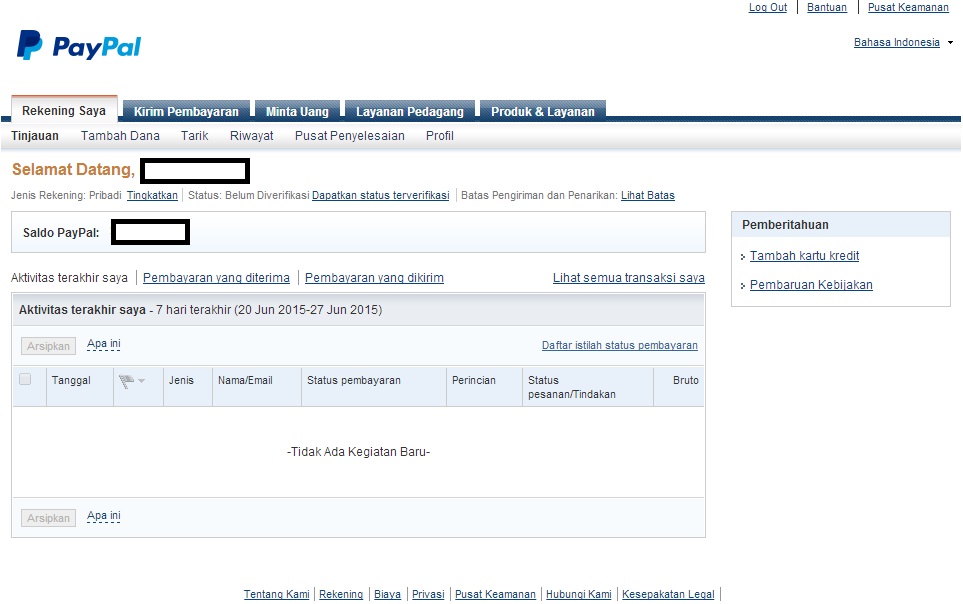Screen dimensions: 963x604
Task: Click Dapatkan status terverifikasi link
Action: click(x=381, y=195)
